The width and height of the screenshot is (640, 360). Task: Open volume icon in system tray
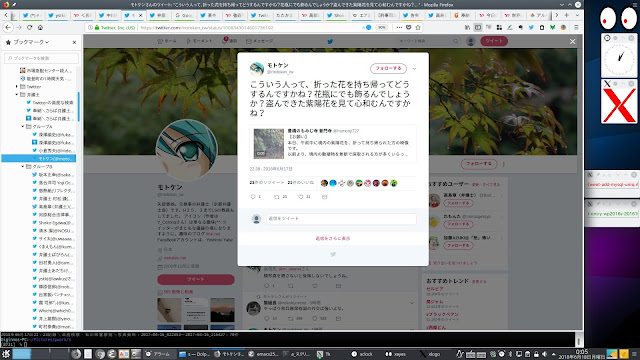point(544,354)
